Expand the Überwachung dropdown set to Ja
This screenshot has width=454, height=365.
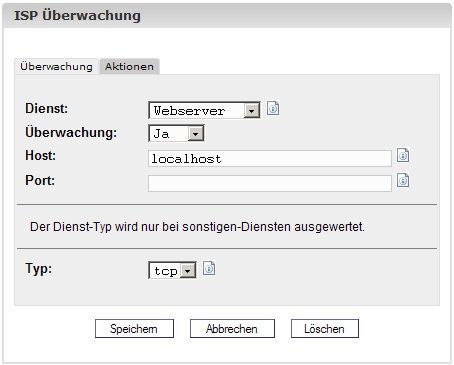[176, 133]
